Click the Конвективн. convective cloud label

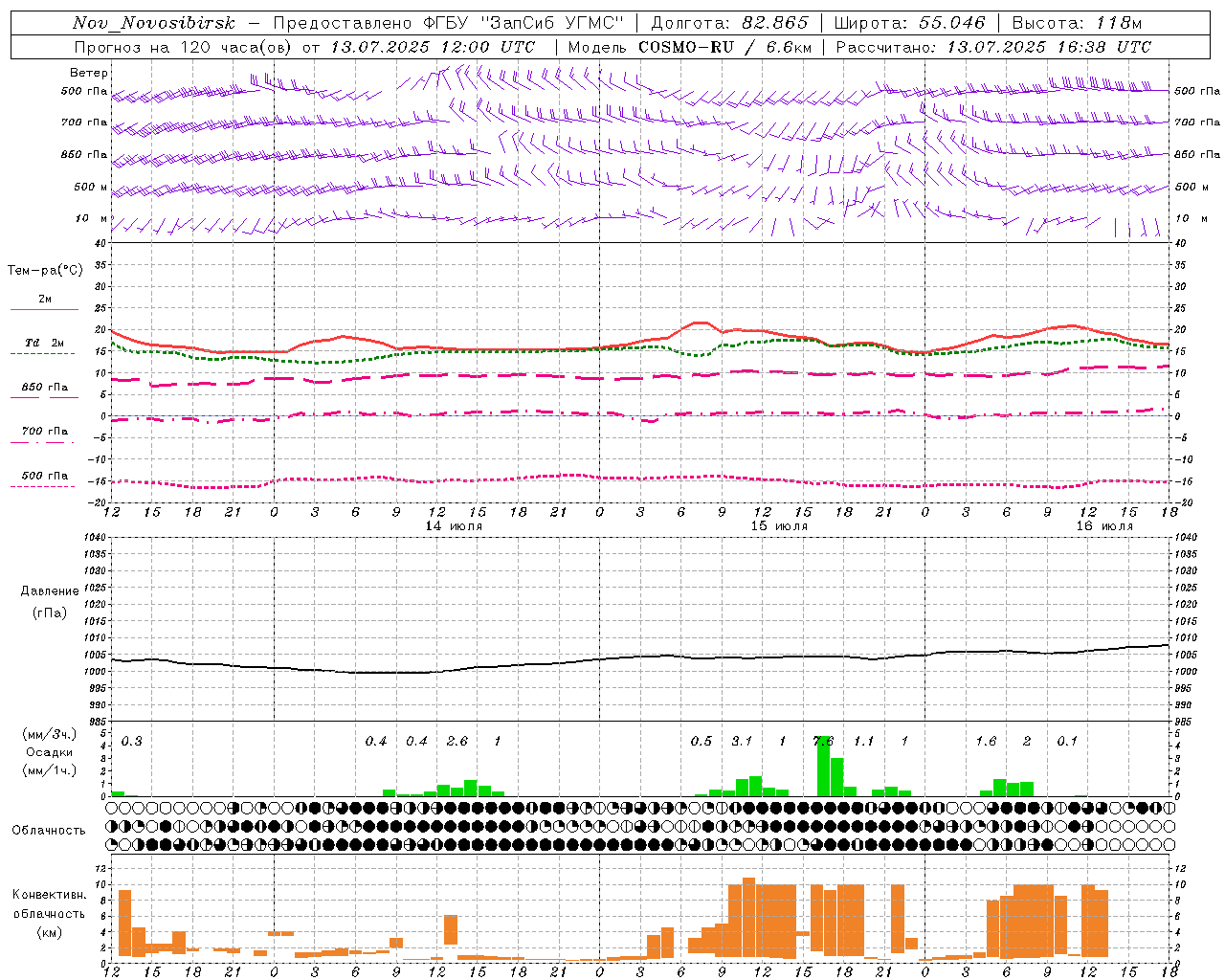(x=49, y=895)
